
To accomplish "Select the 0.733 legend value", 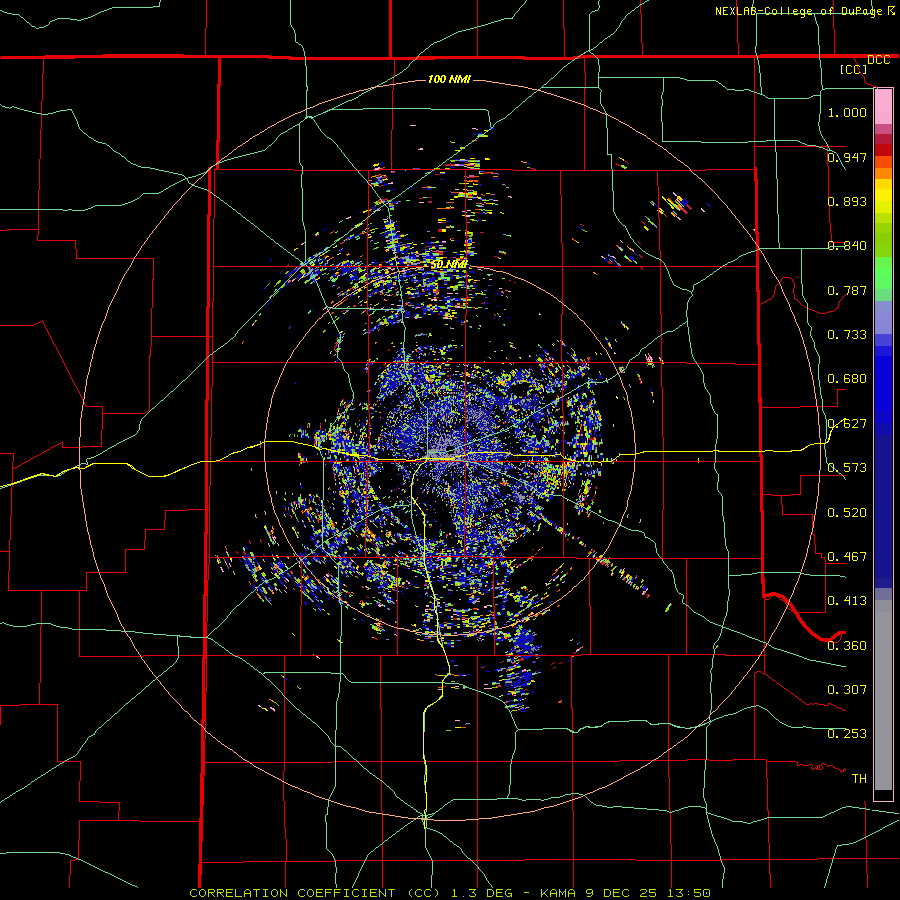I will (847, 335).
